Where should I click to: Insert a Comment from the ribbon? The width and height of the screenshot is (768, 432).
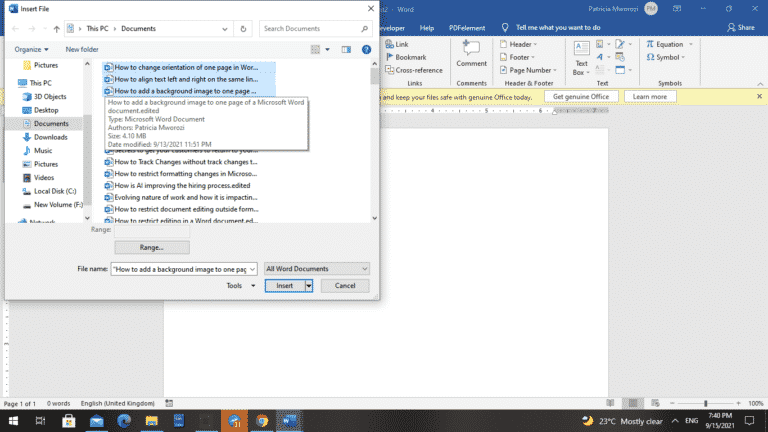471,54
